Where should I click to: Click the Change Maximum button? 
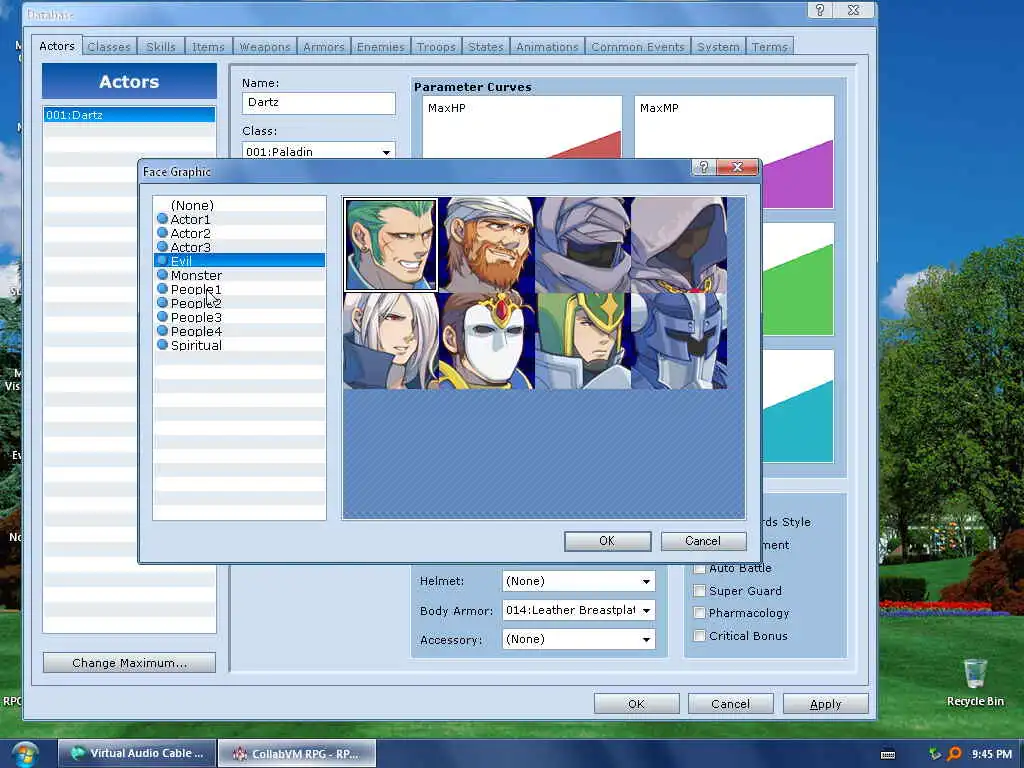click(x=129, y=663)
